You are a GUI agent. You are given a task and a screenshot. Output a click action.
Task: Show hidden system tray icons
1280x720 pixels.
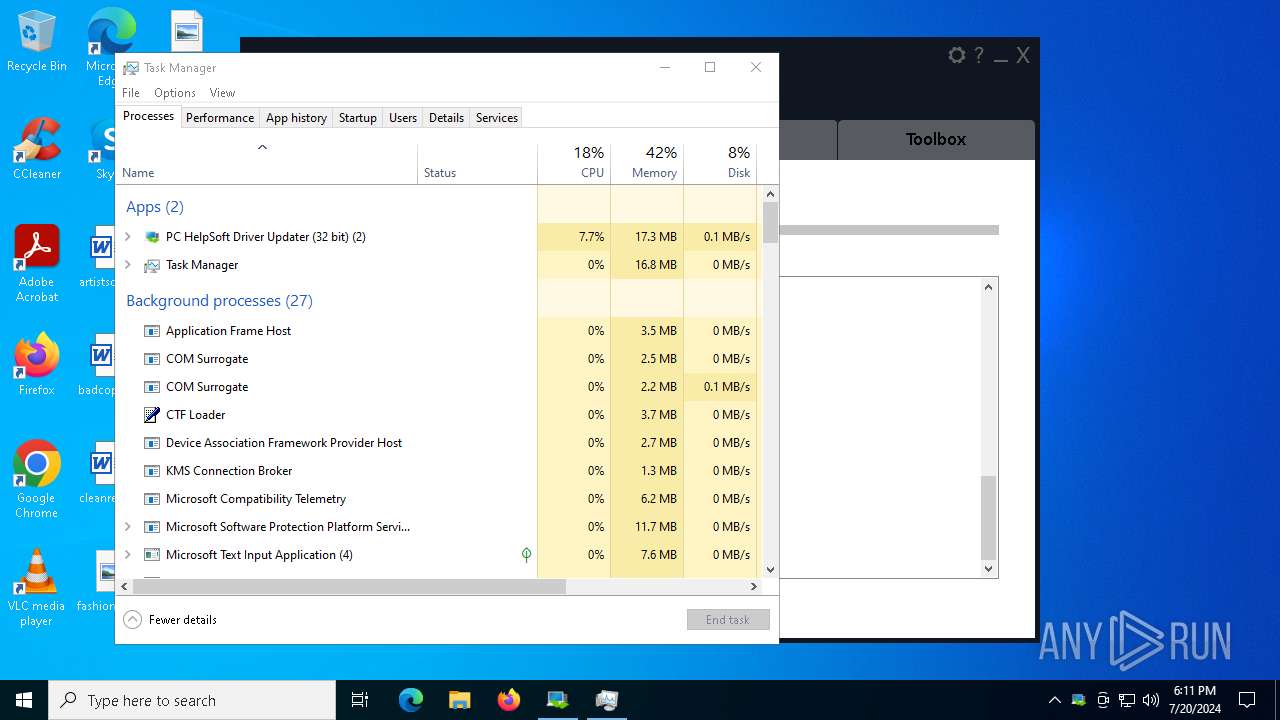(1054, 700)
